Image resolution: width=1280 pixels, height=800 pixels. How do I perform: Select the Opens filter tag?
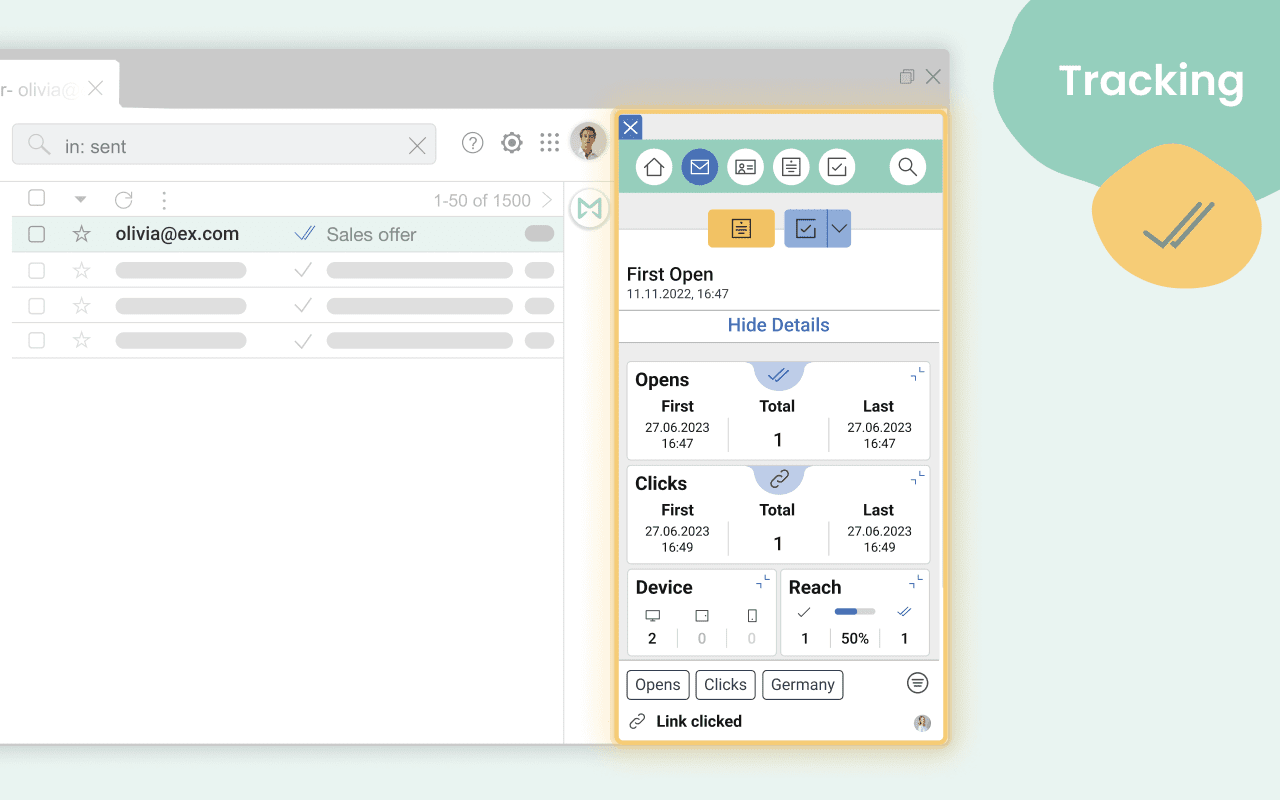click(658, 685)
